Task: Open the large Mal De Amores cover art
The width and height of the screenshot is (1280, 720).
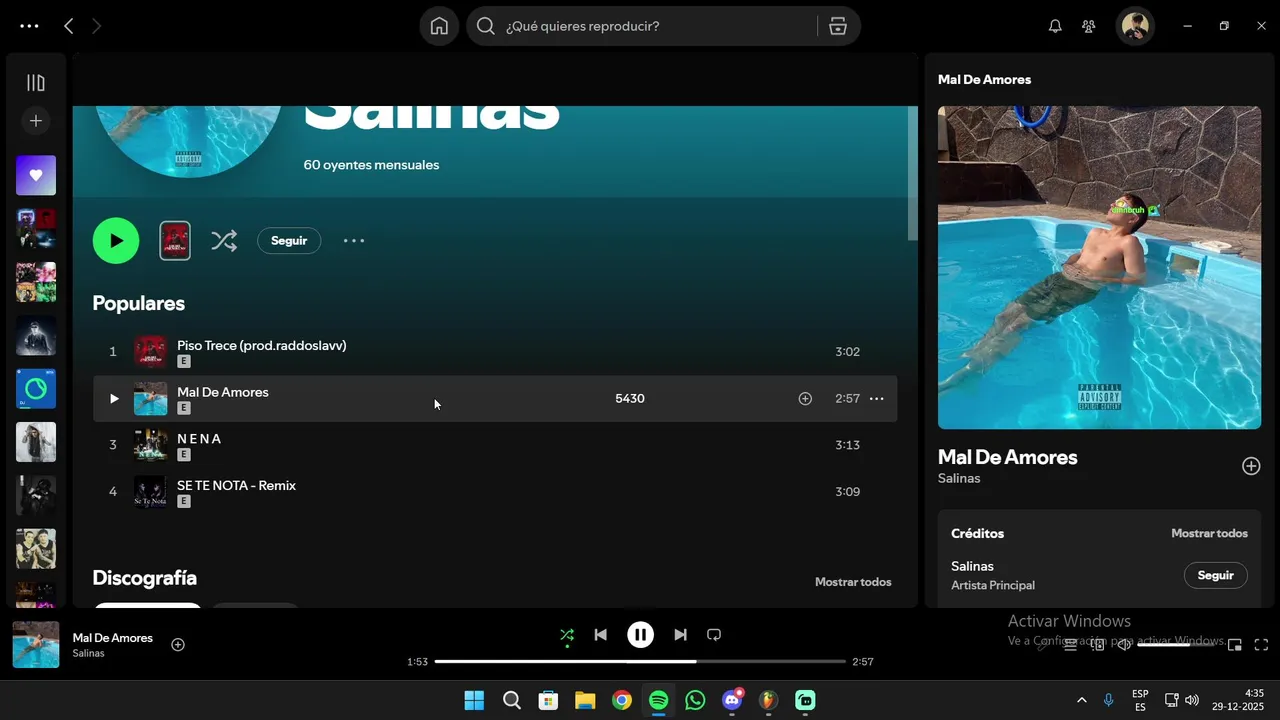Action: pyautogui.click(x=1099, y=267)
